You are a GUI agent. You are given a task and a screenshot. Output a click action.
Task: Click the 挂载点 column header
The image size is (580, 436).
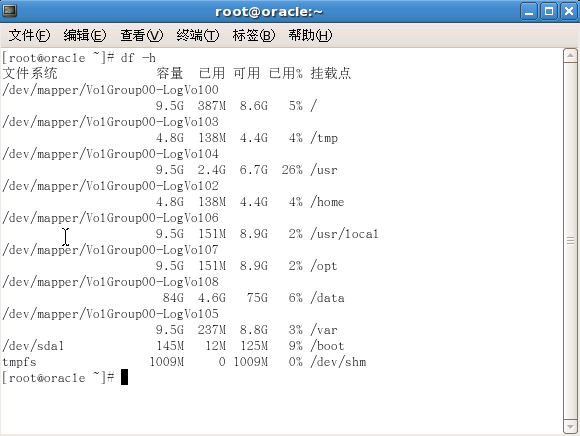tap(331, 73)
